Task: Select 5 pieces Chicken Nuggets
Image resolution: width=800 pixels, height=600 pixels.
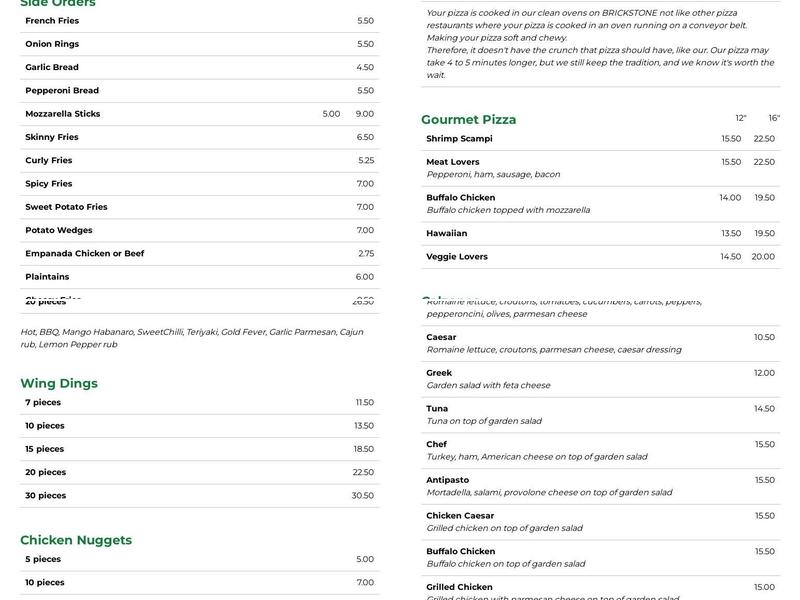Action: (43, 560)
